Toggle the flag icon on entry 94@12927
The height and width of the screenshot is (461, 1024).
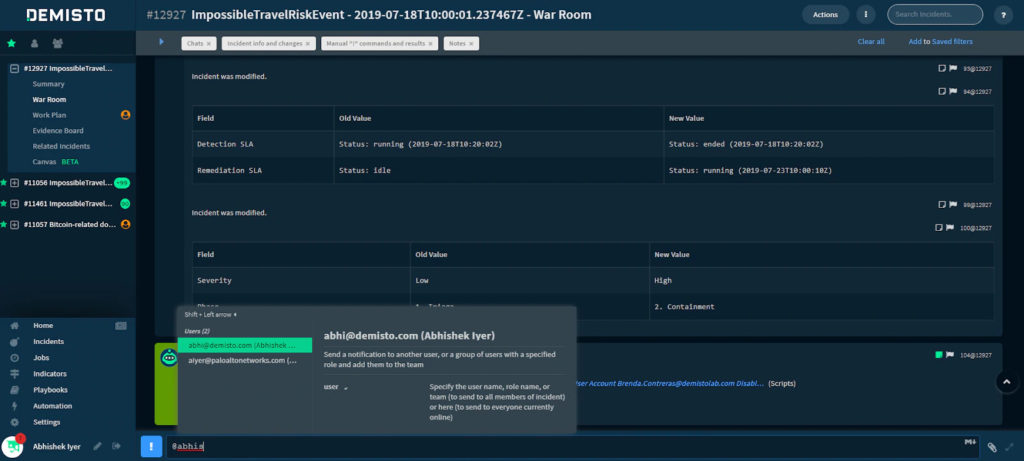tap(952, 91)
